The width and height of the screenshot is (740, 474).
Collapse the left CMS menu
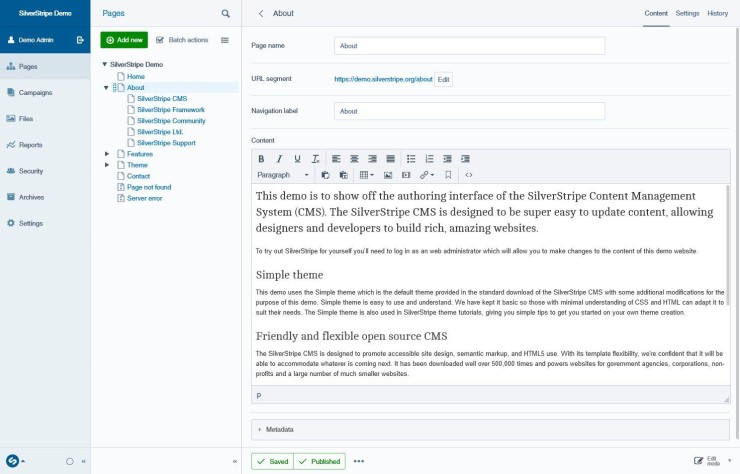tap(84, 461)
